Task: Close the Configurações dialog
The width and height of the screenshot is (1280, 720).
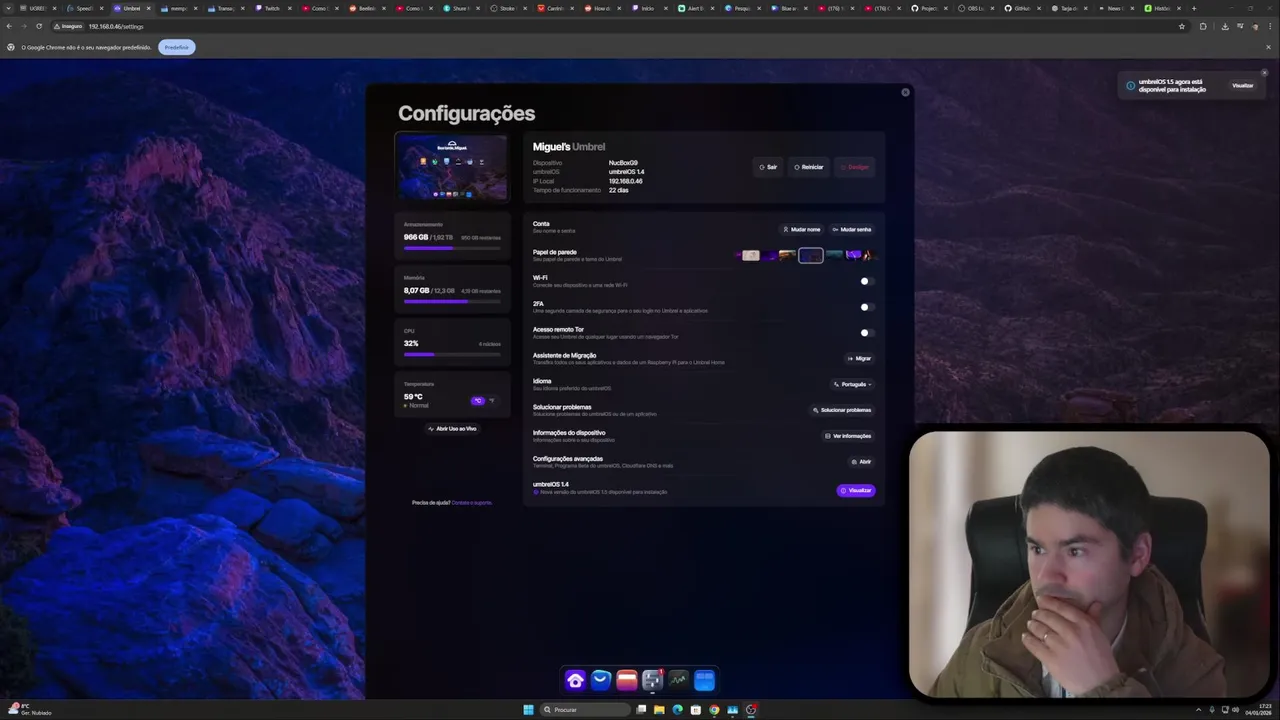Action: (905, 92)
